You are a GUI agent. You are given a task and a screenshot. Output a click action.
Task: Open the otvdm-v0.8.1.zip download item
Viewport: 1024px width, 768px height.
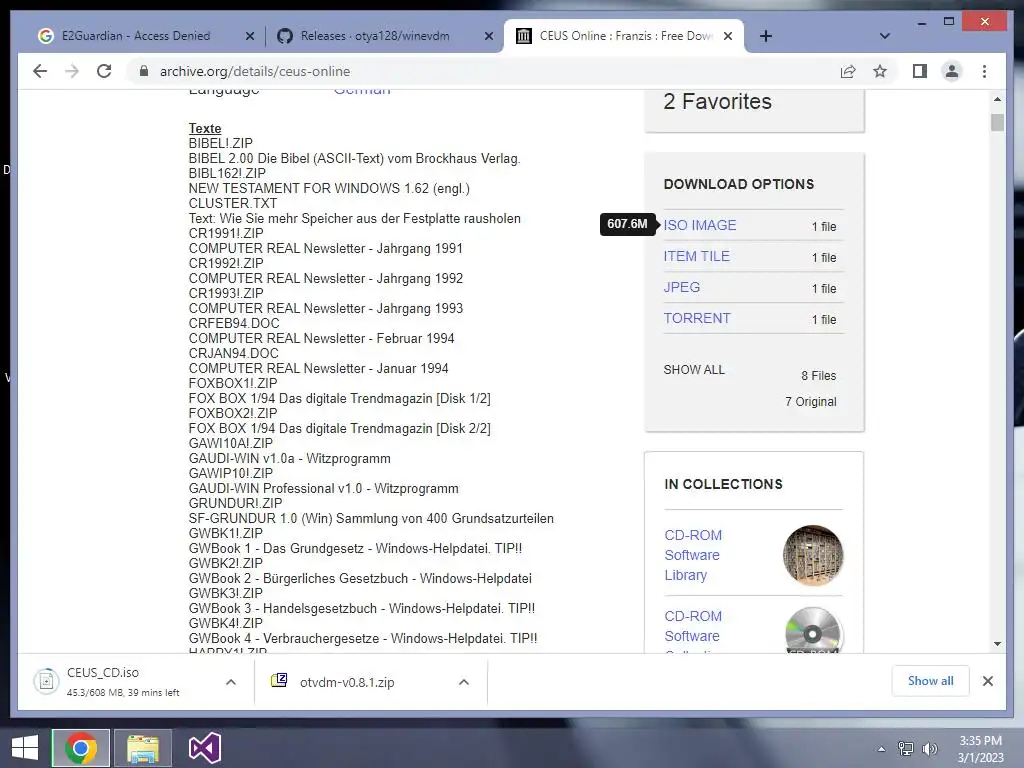[347, 682]
